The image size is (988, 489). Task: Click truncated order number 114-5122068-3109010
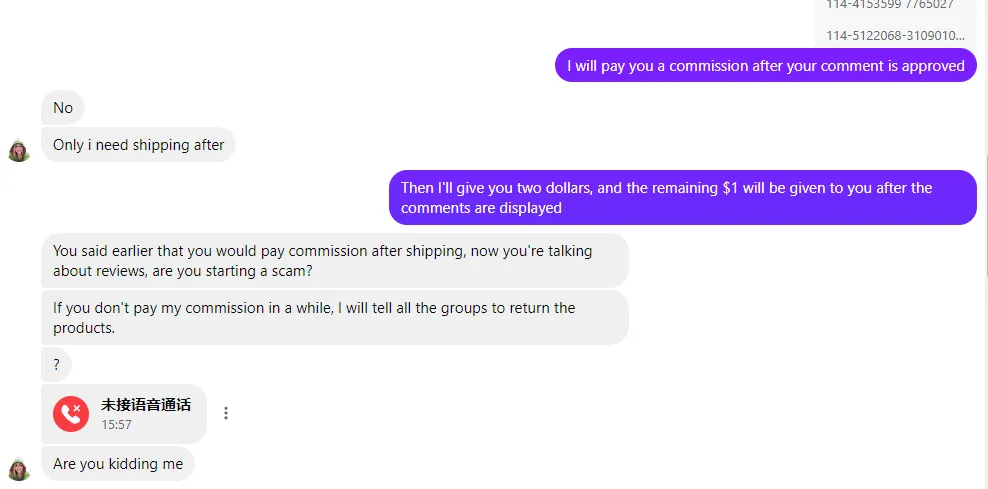point(895,35)
